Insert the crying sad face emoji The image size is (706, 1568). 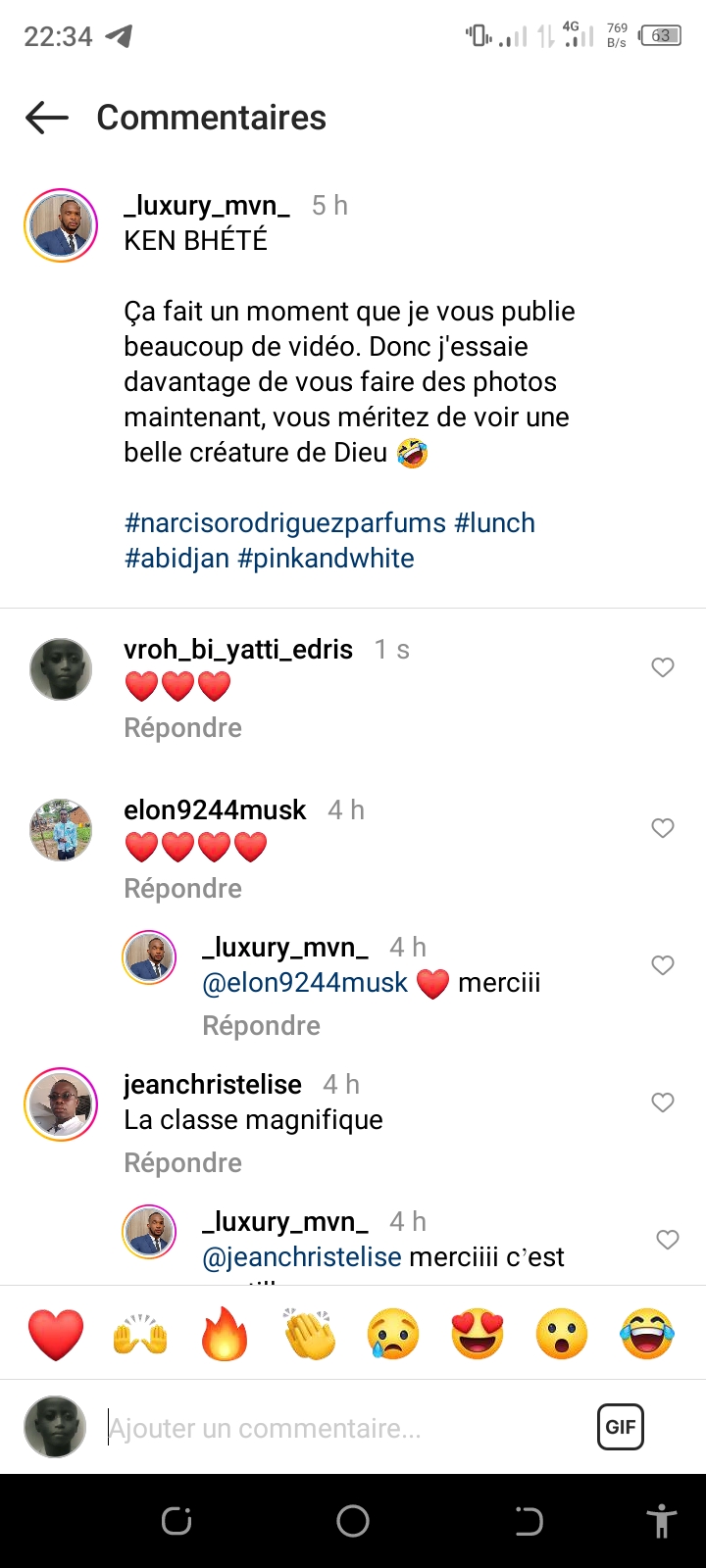tap(393, 1334)
